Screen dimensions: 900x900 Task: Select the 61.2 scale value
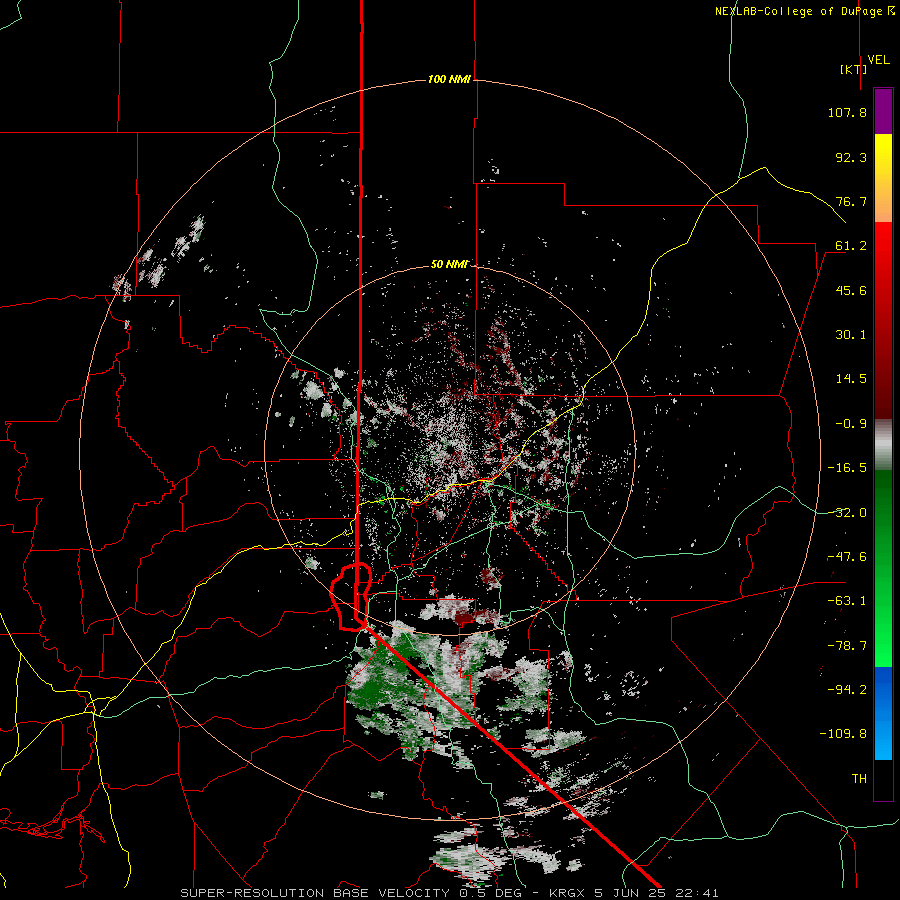click(851, 246)
